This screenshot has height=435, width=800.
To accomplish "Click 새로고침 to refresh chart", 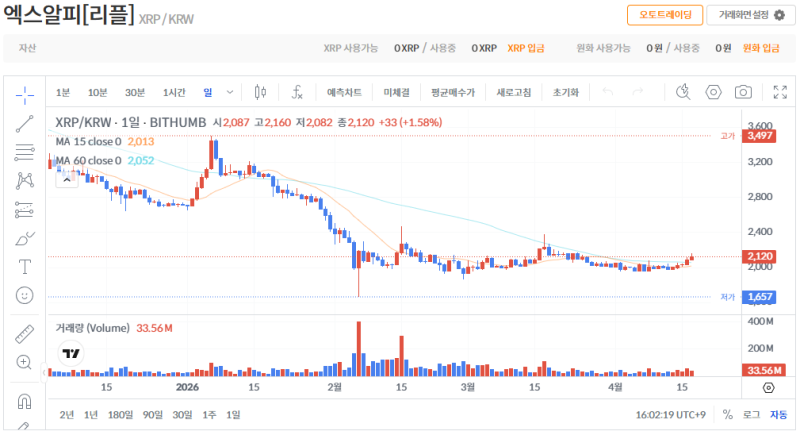I will click(x=514, y=92).
